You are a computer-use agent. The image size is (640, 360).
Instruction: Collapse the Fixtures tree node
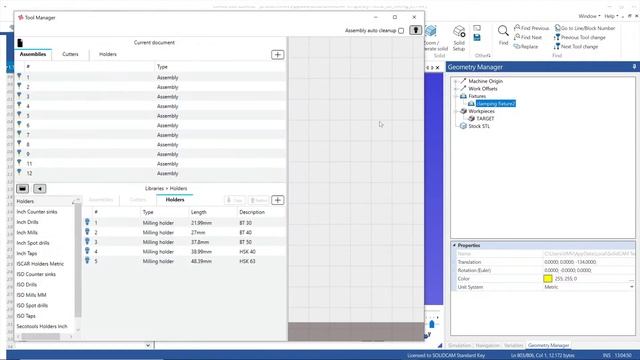(x=456, y=96)
